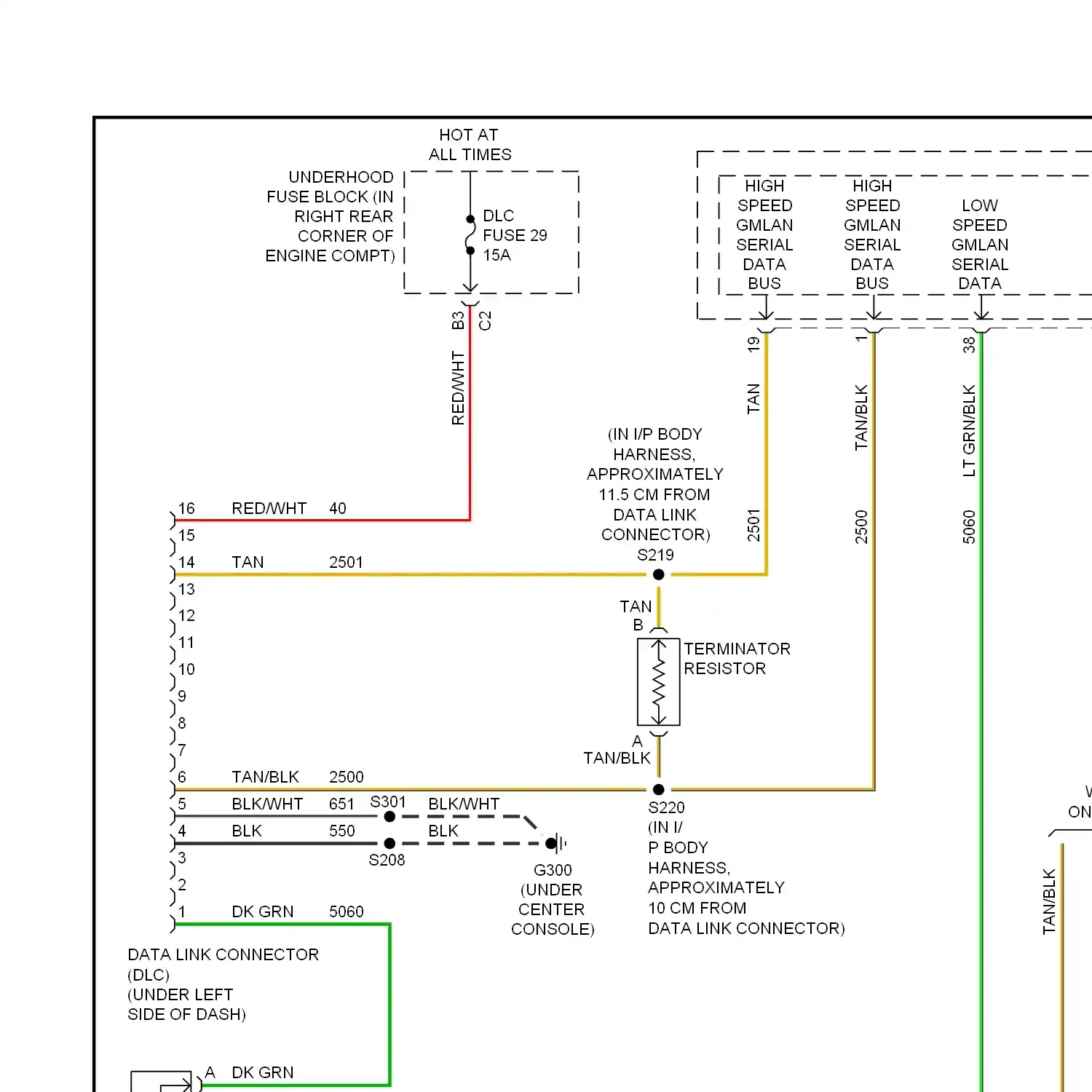Click '2501' circuit number next to pin 14
This screenshot has height=1092, width=1092.
click(x=346, y=562)
